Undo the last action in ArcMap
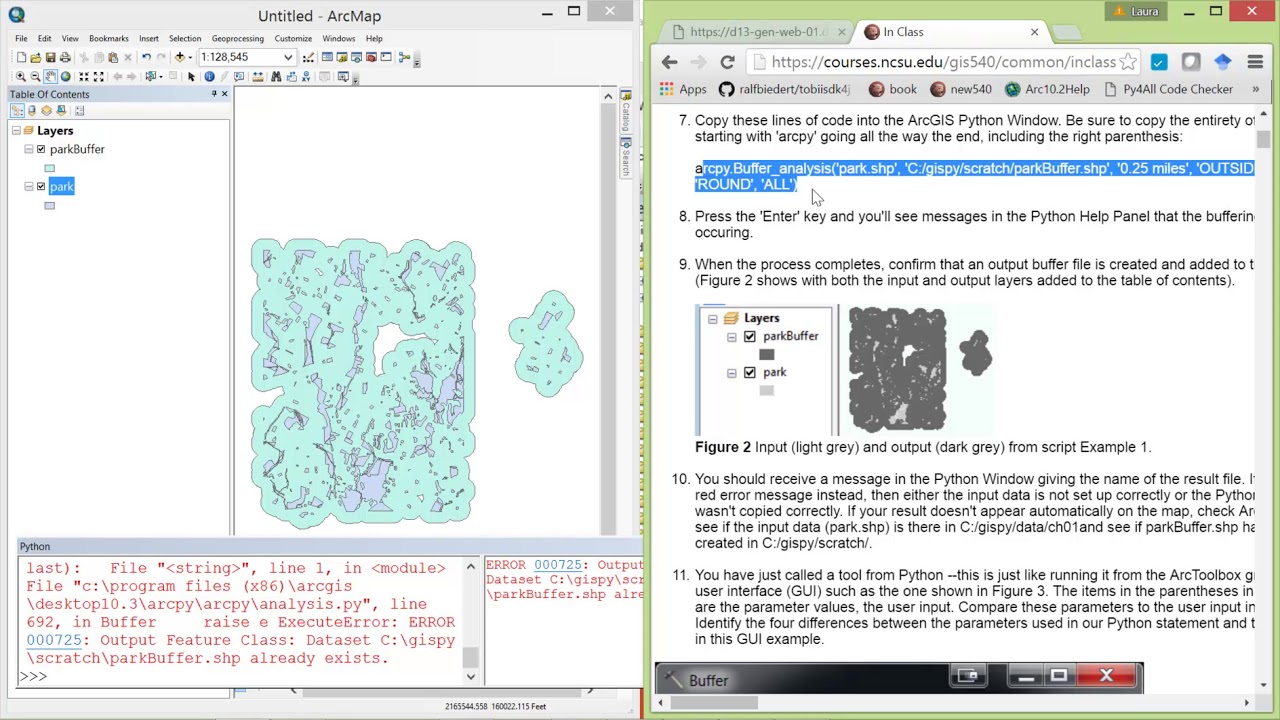The height and width of the screenshot is (720, 1280). pos(146,57)
